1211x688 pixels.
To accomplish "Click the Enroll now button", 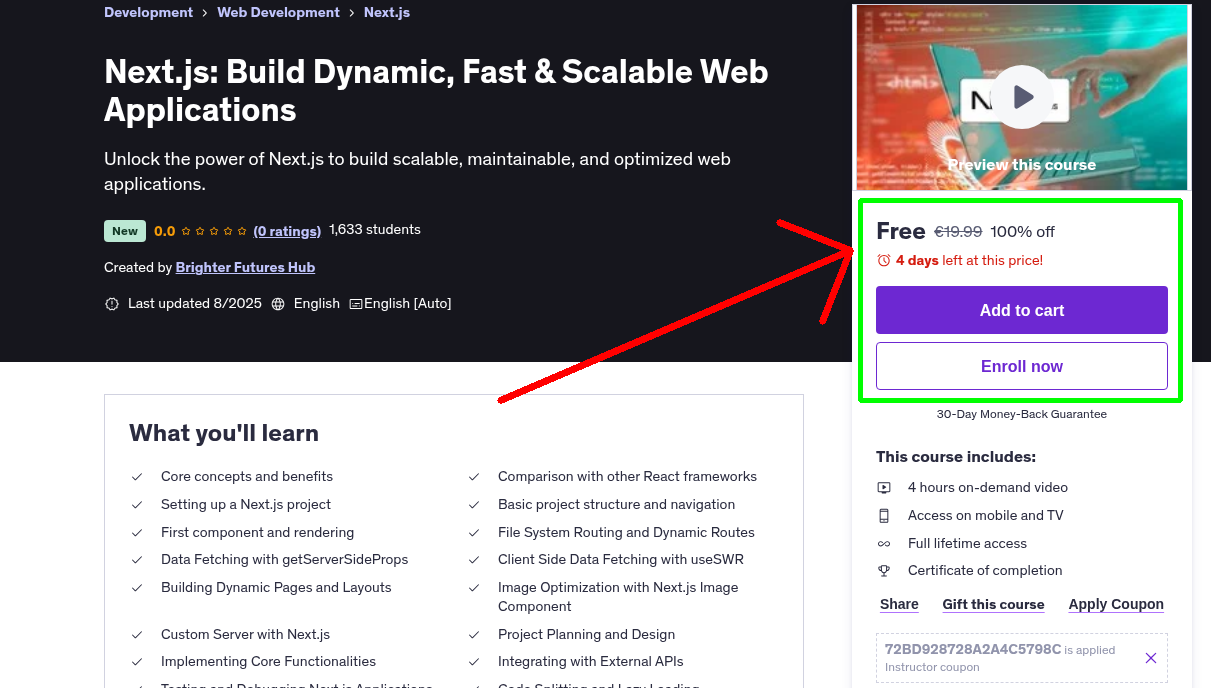I will pos(1022,366).
